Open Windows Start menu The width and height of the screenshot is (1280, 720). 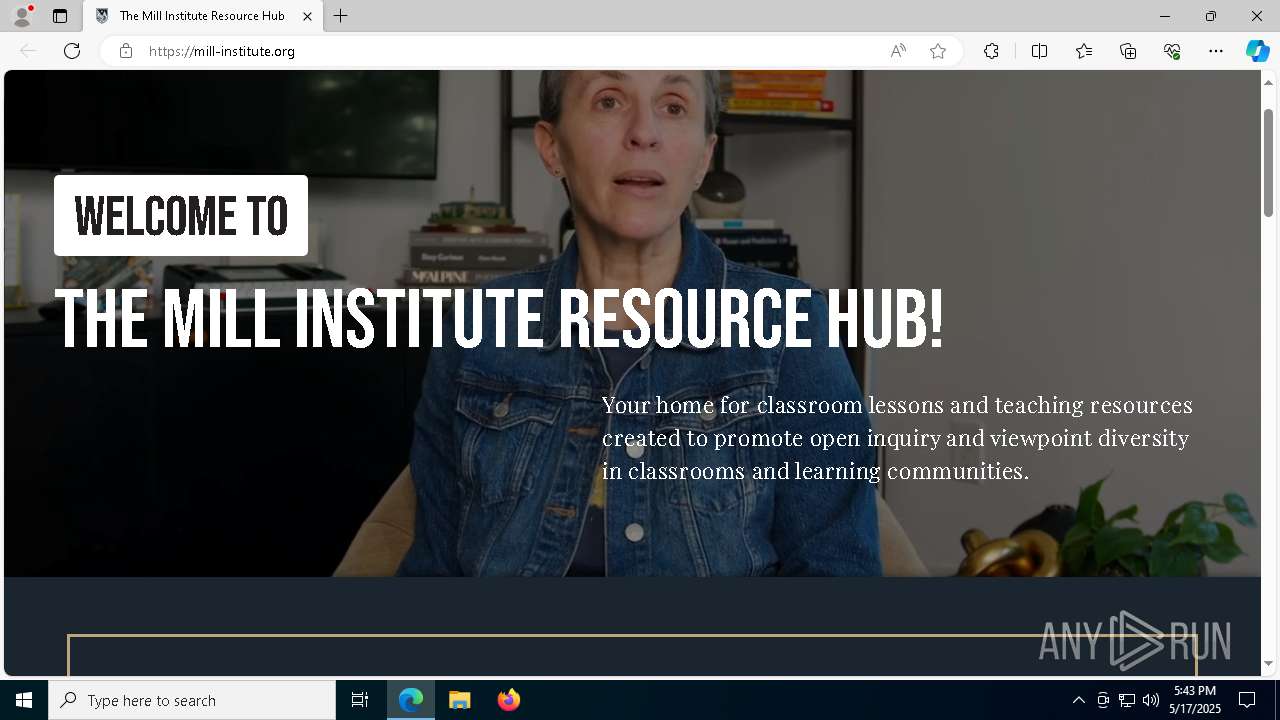24,700
